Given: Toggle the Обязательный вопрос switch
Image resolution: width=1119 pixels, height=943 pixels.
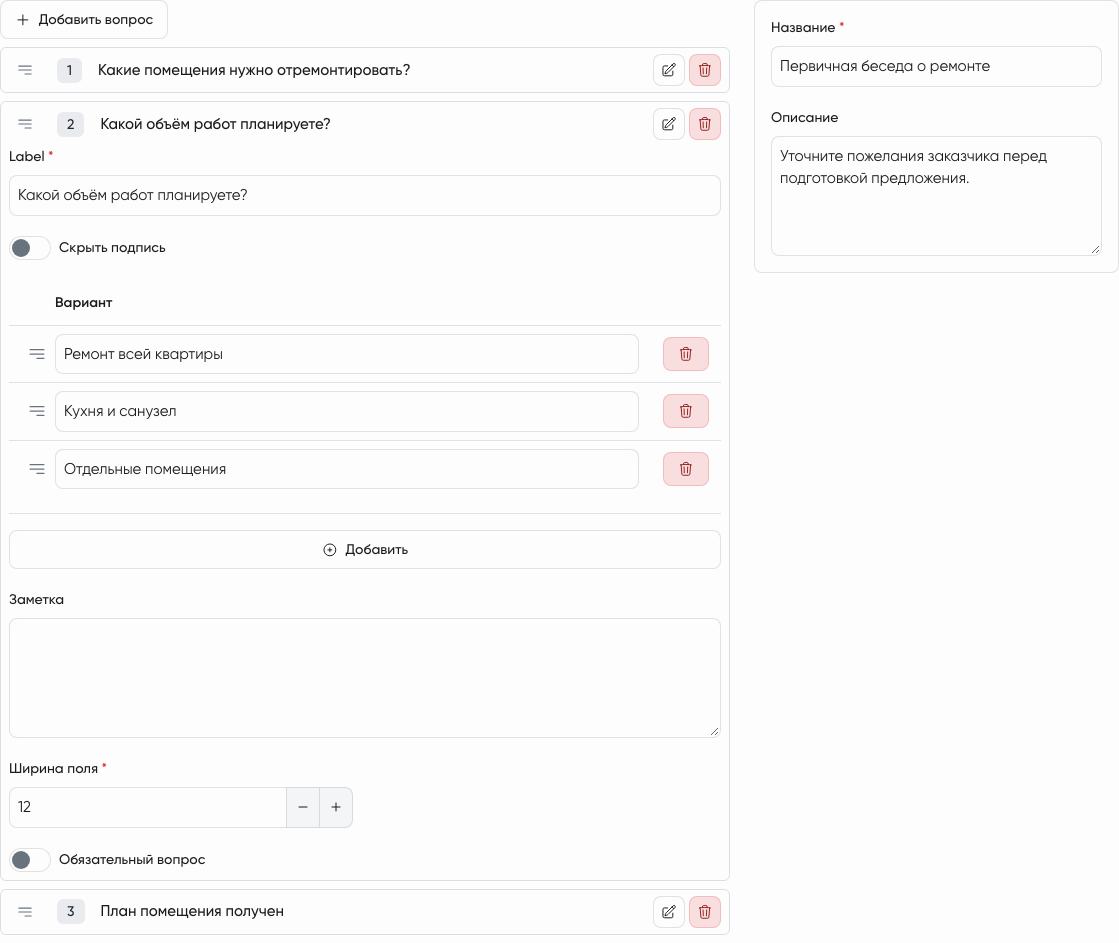Looking at the screenshot, I should [x=30, y=859].
